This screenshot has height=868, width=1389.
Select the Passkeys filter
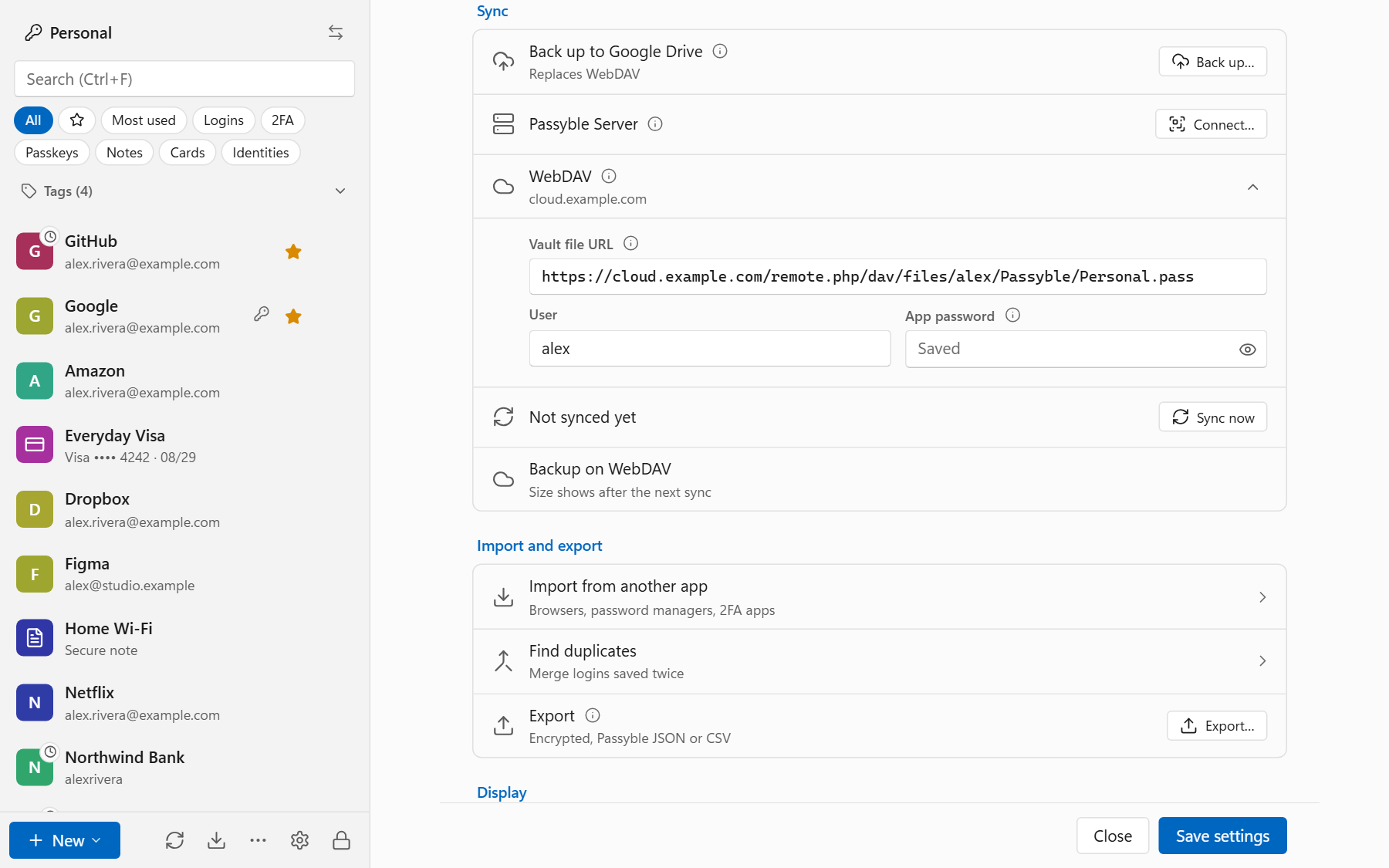tap(52, 153)
